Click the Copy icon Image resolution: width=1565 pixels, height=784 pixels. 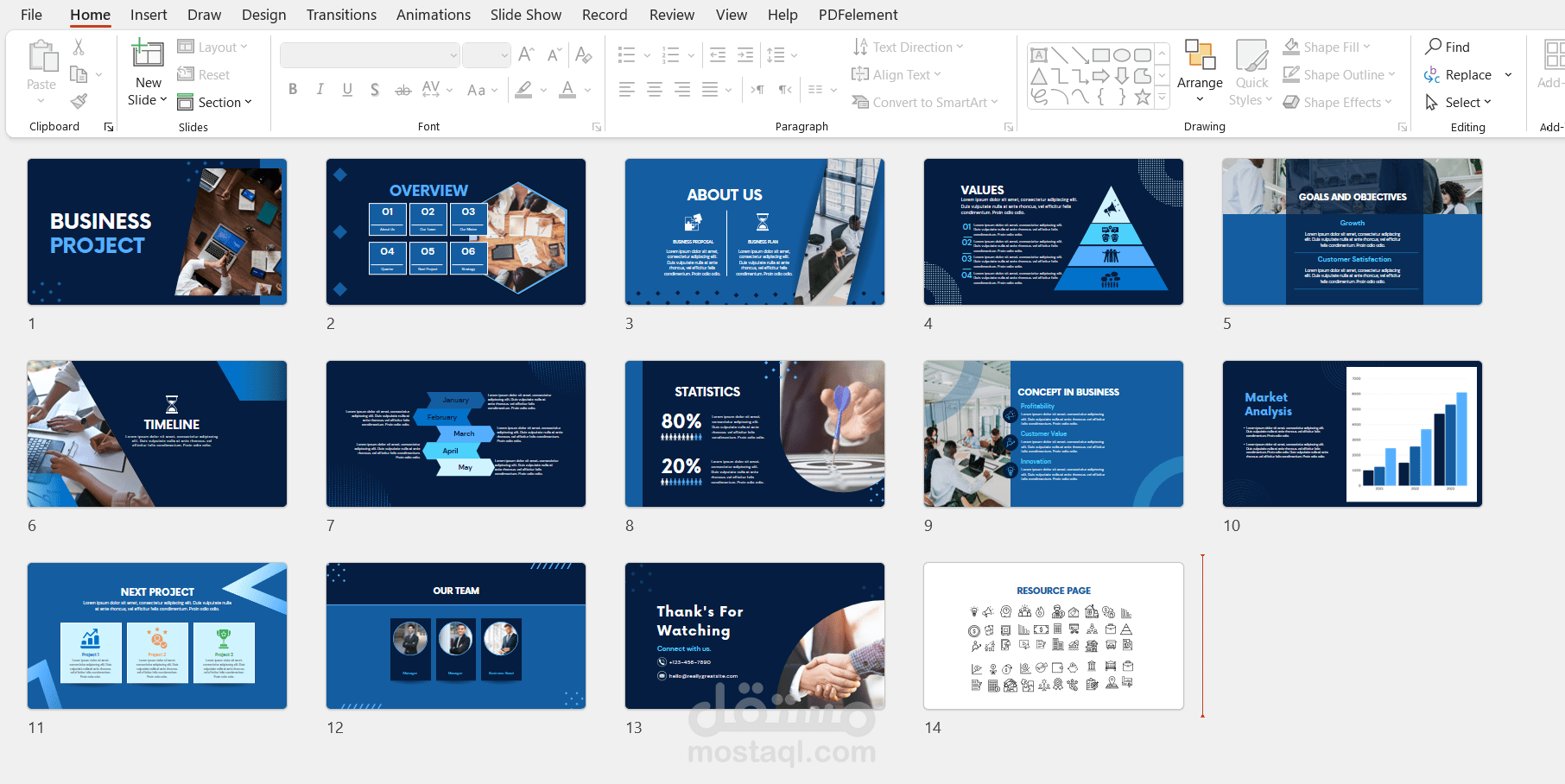pos(79,74)
